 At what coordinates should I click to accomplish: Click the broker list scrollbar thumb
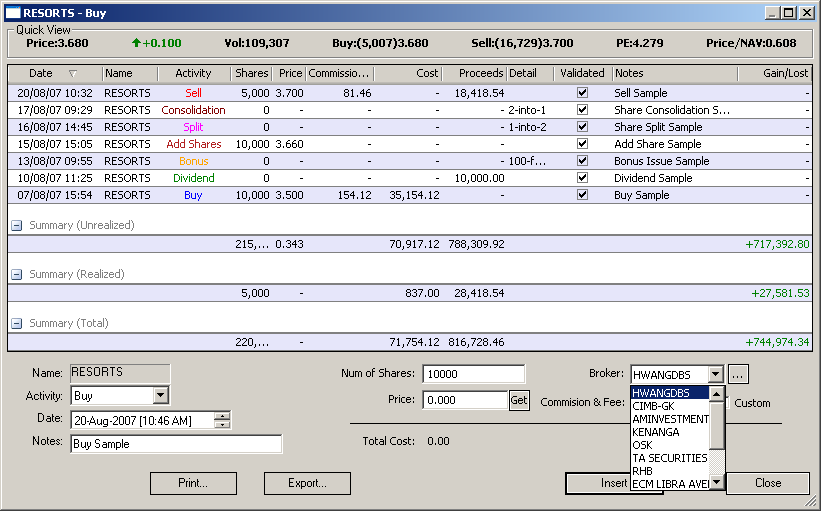pos(716,425)
